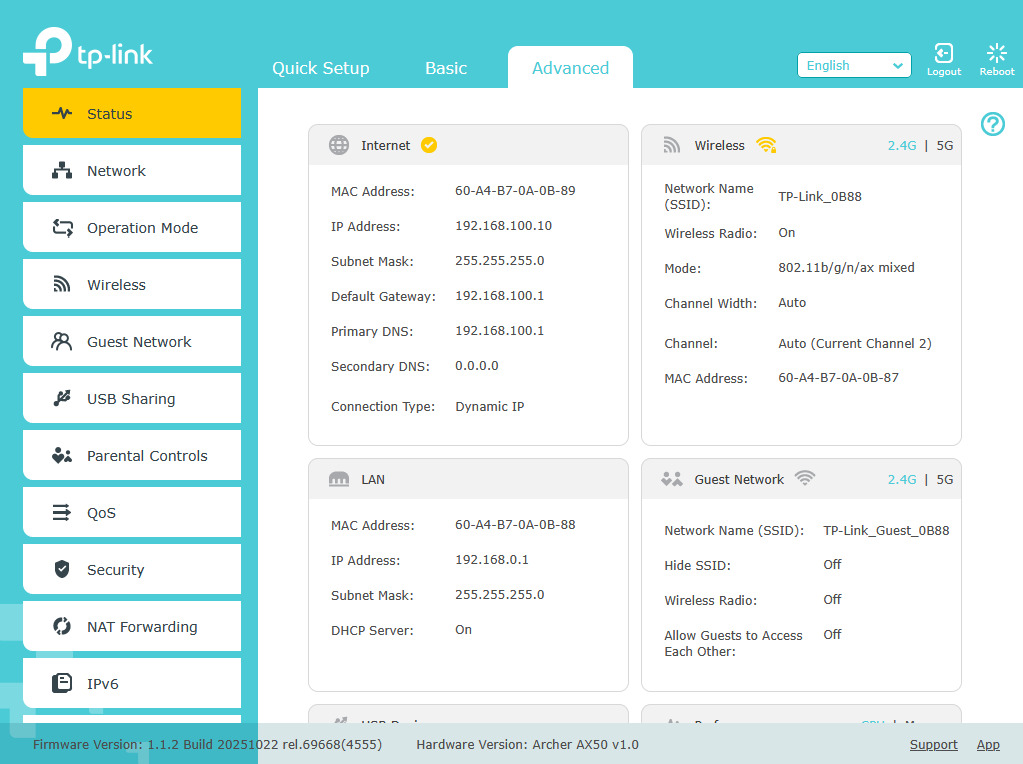
Task: Click the Dynamic IP connection type value
Action: pos(489,406)
